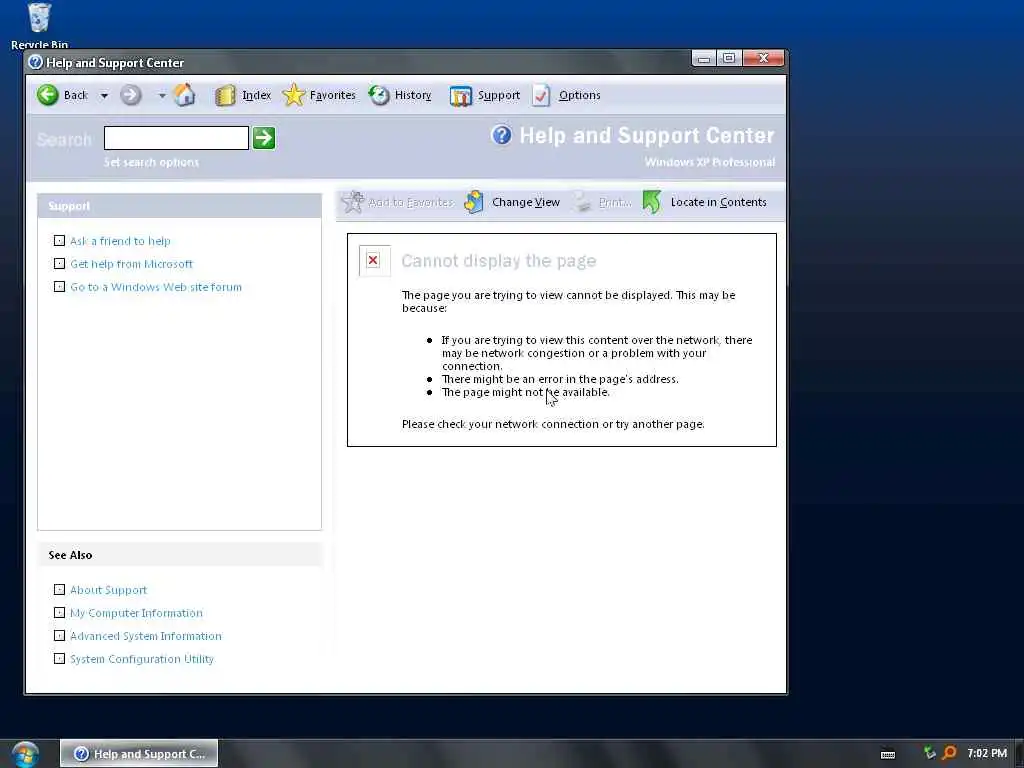
Task: Click the red X error icon
Action: tap(374, 261)
